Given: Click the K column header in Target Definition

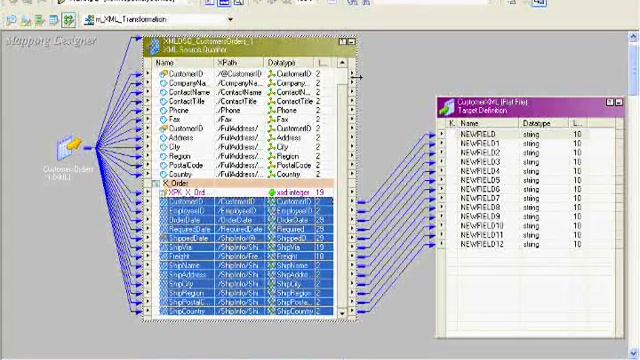Looking at the screenshot, I should [x=451, y=123].
